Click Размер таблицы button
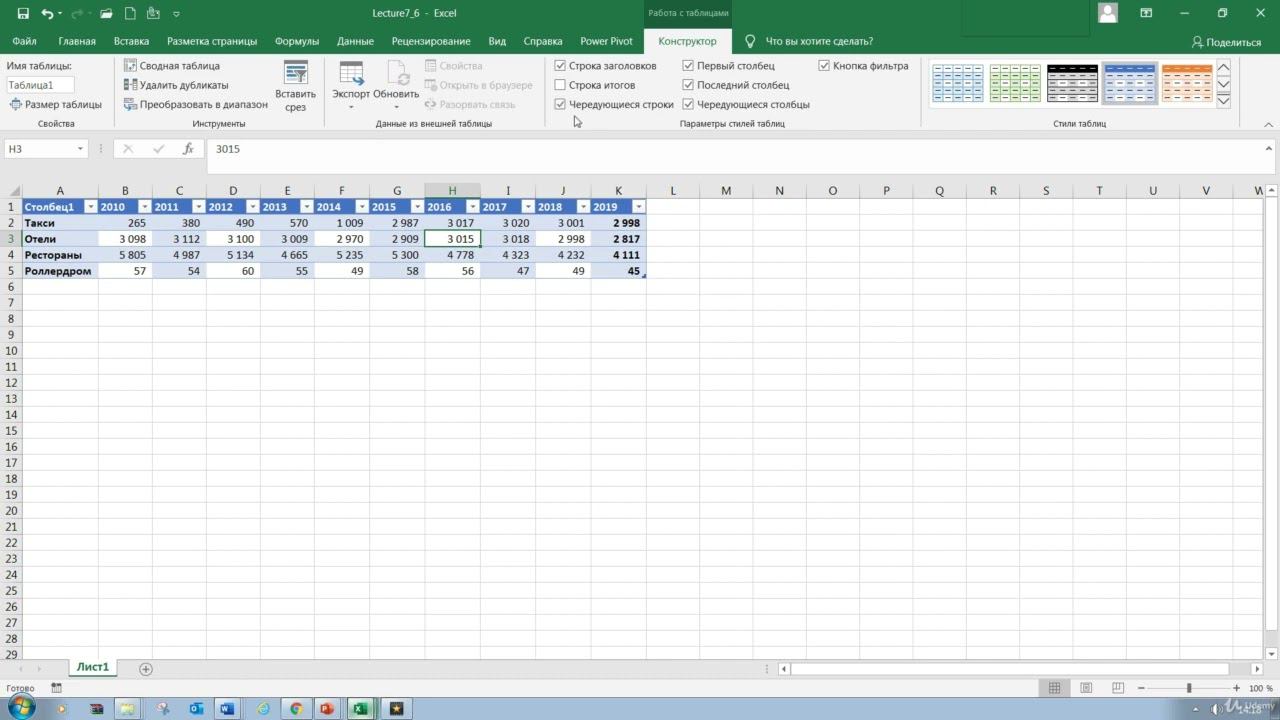This screenshot has height=720, width=1280. (56, 104)
